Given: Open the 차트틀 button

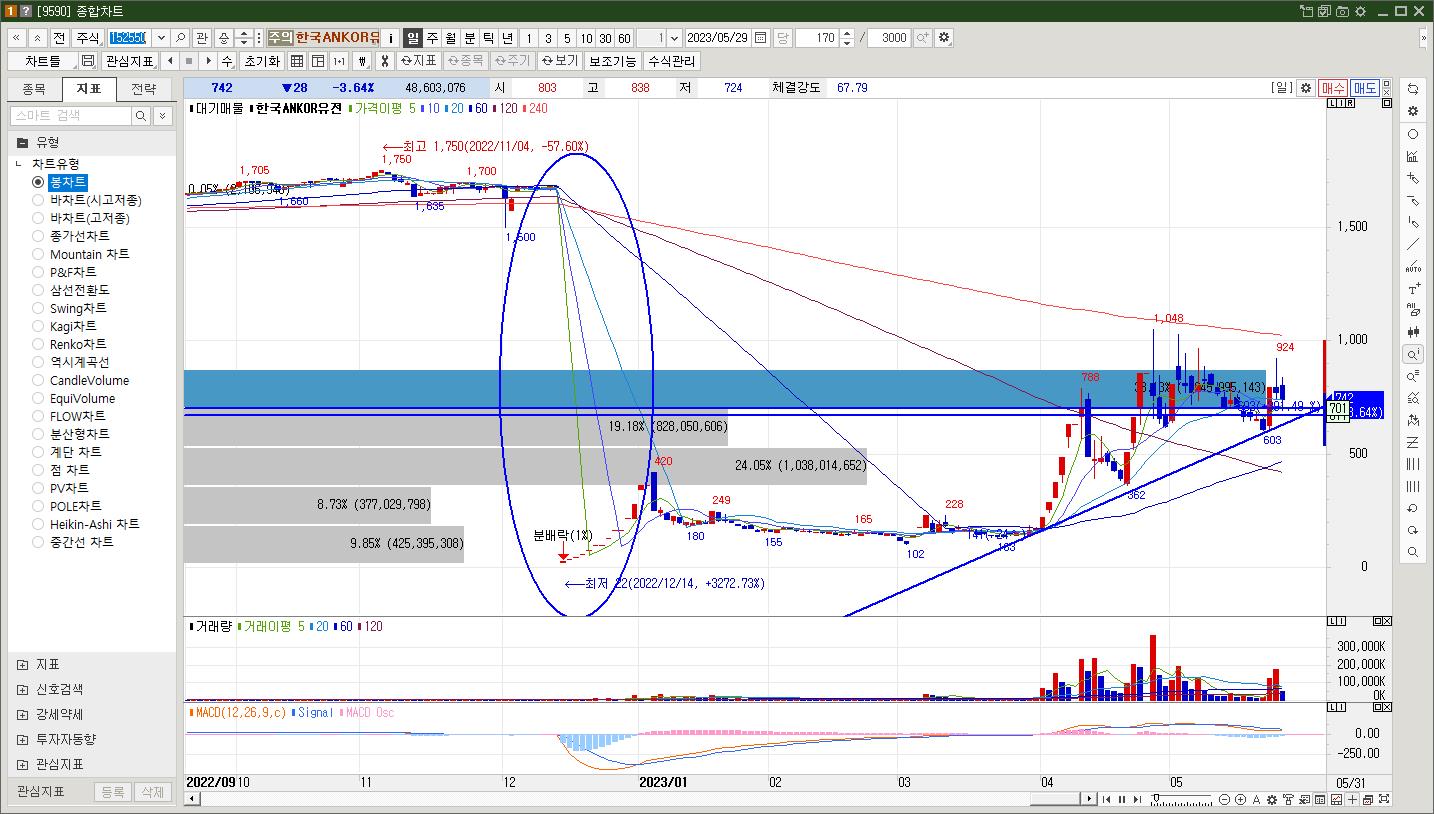Looking at the screenshot, I should (43, 61).
